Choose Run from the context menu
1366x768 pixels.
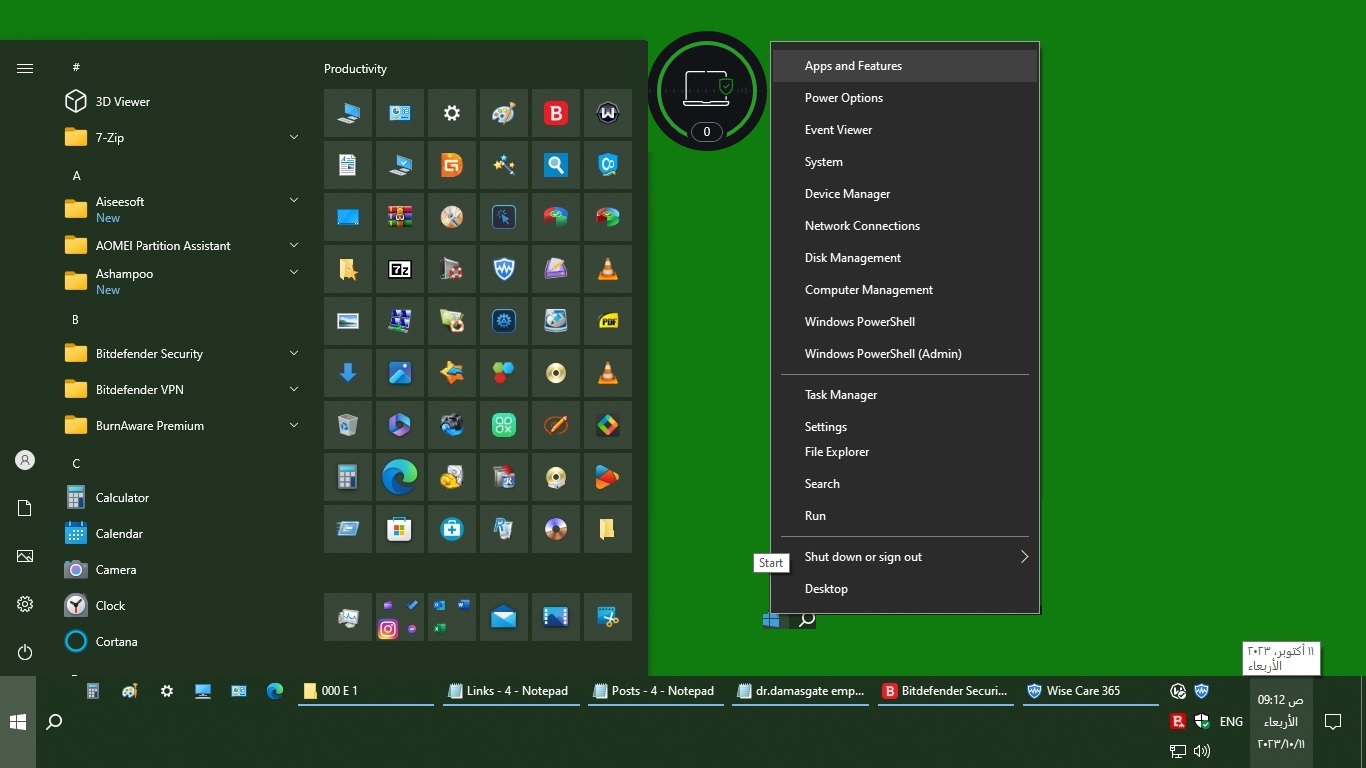[x=905, y=516]
